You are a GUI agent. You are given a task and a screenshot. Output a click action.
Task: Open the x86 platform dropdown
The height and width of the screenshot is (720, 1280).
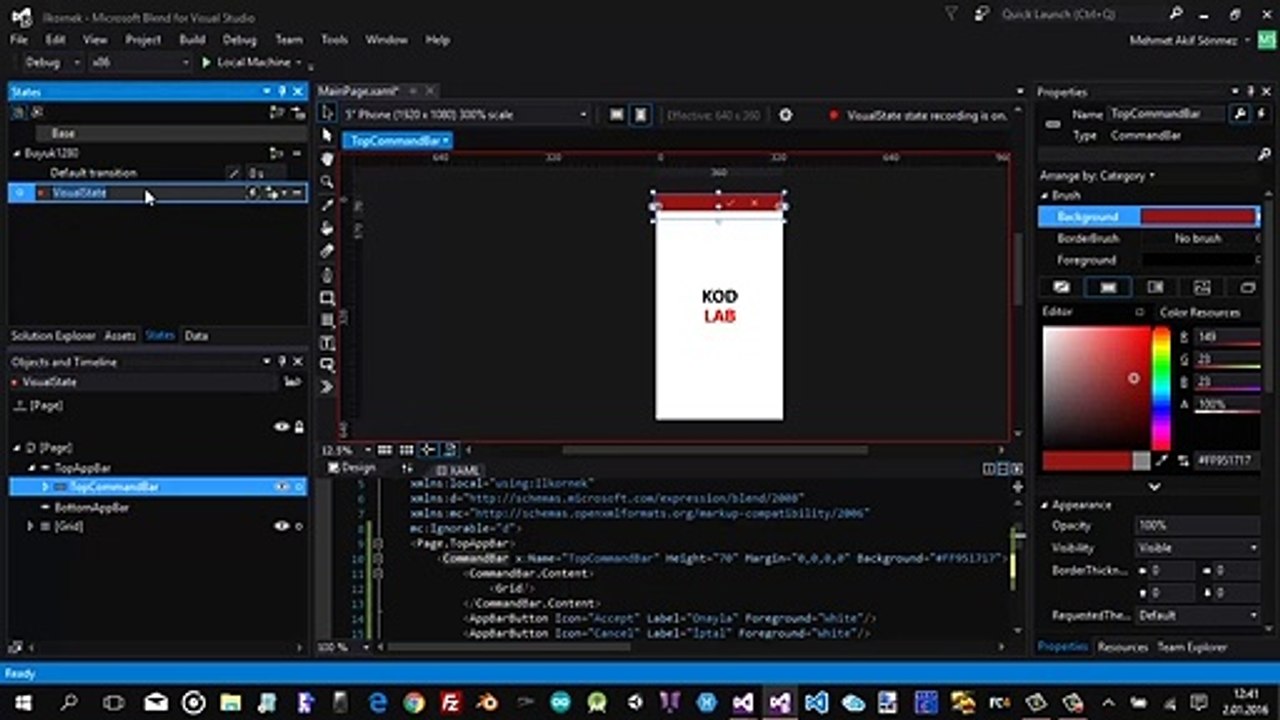(140, 62)
